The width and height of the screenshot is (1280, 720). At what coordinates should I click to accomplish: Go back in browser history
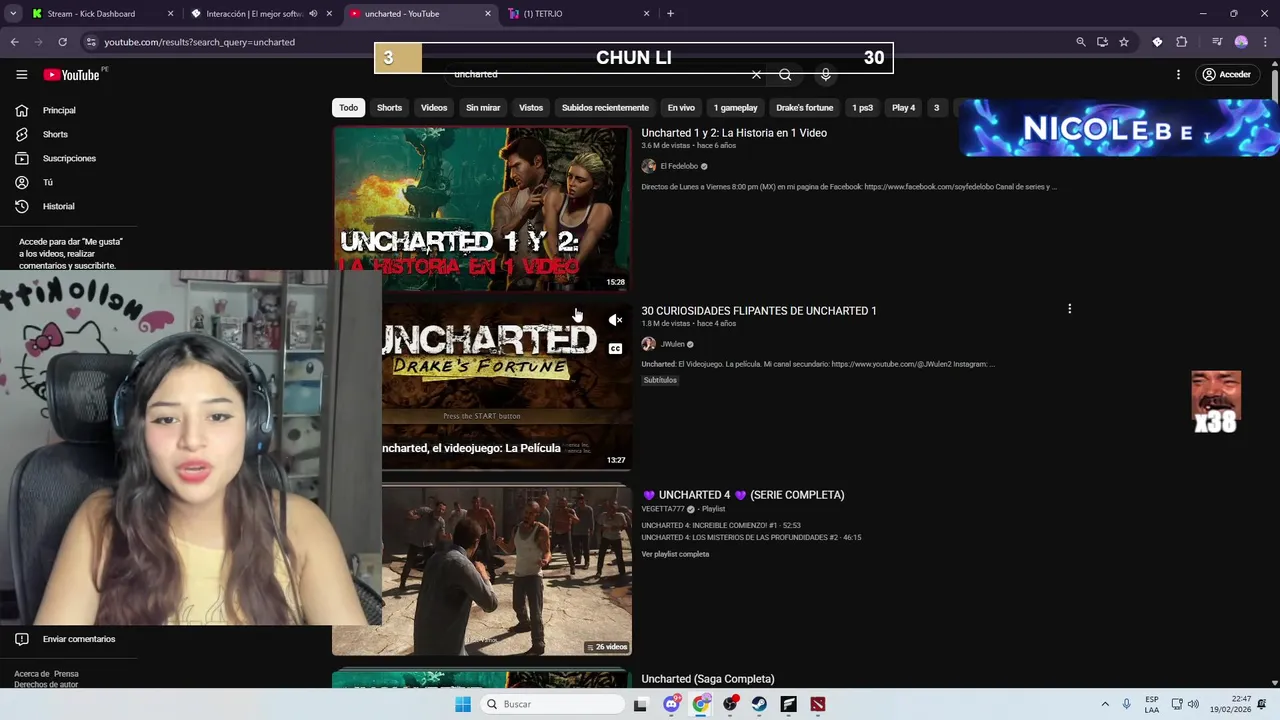(14, 42)
